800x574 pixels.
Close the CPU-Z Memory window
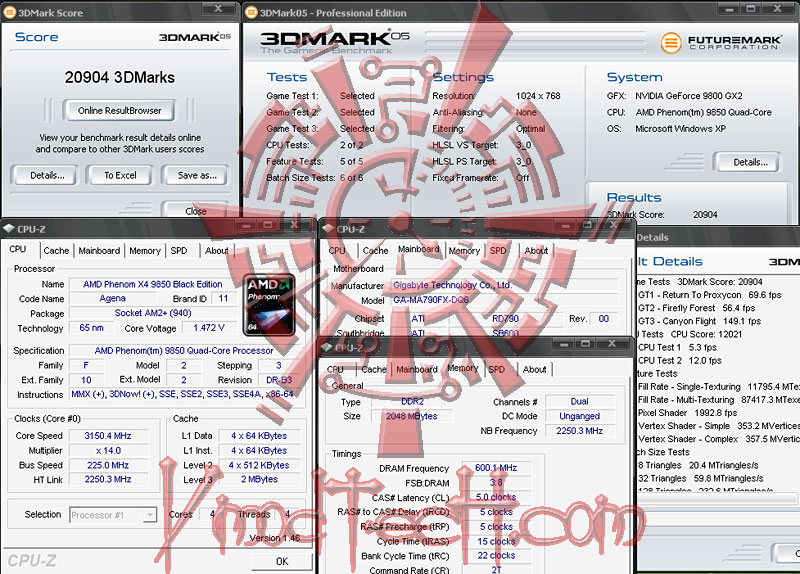(612, 343)
